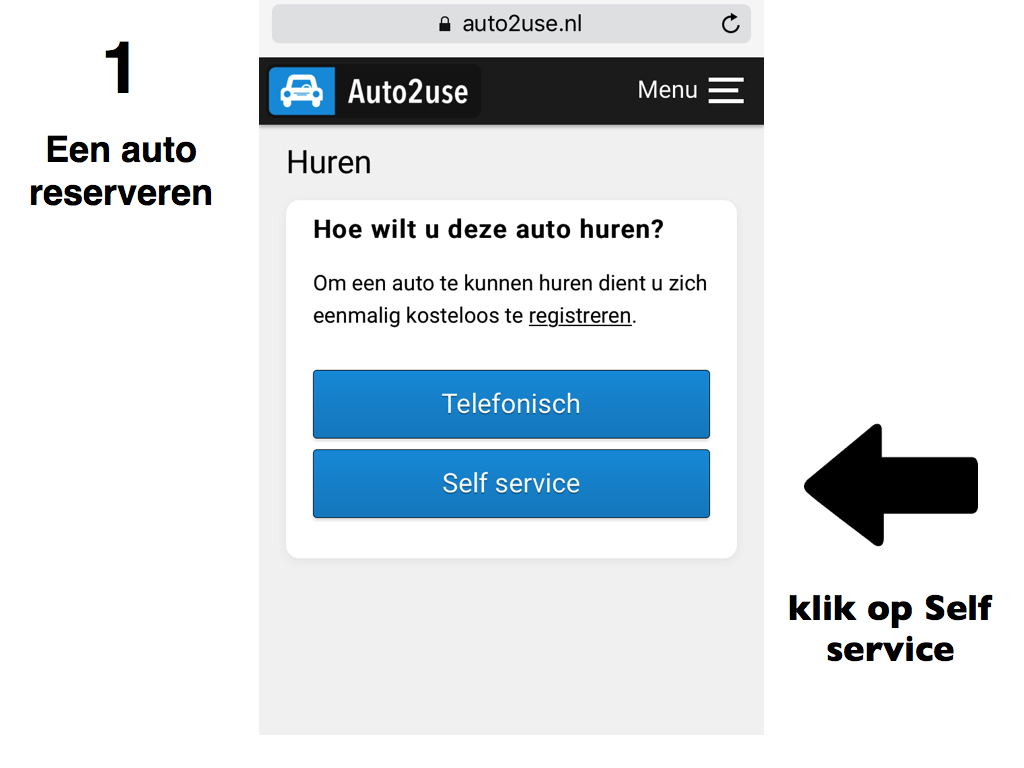This screenshot has height=768, width=1024.
Task: Click the 'klik op Self service' instruction text
Action: coord(890,628)
